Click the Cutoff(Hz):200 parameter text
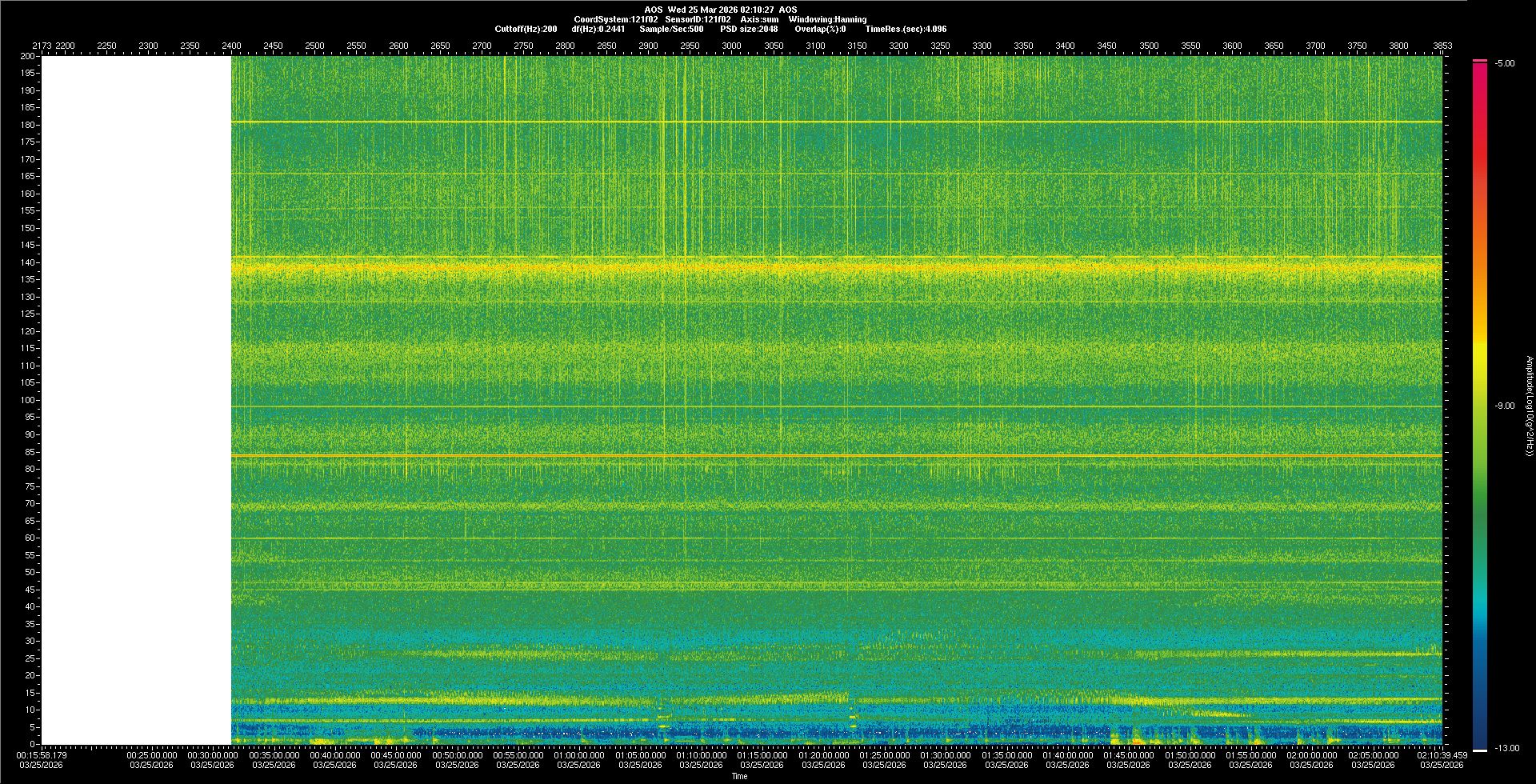This screenshot has height=784, width=1536. 526,29
